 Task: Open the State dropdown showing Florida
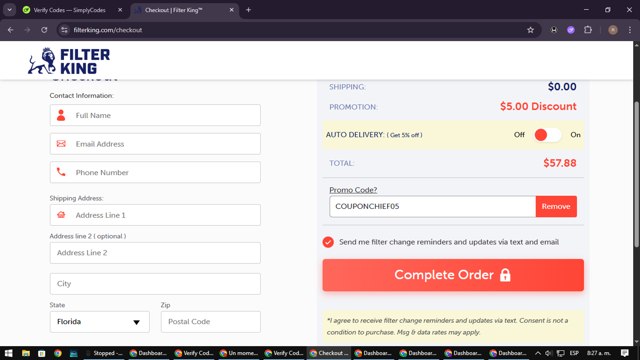tap(100, 322)
